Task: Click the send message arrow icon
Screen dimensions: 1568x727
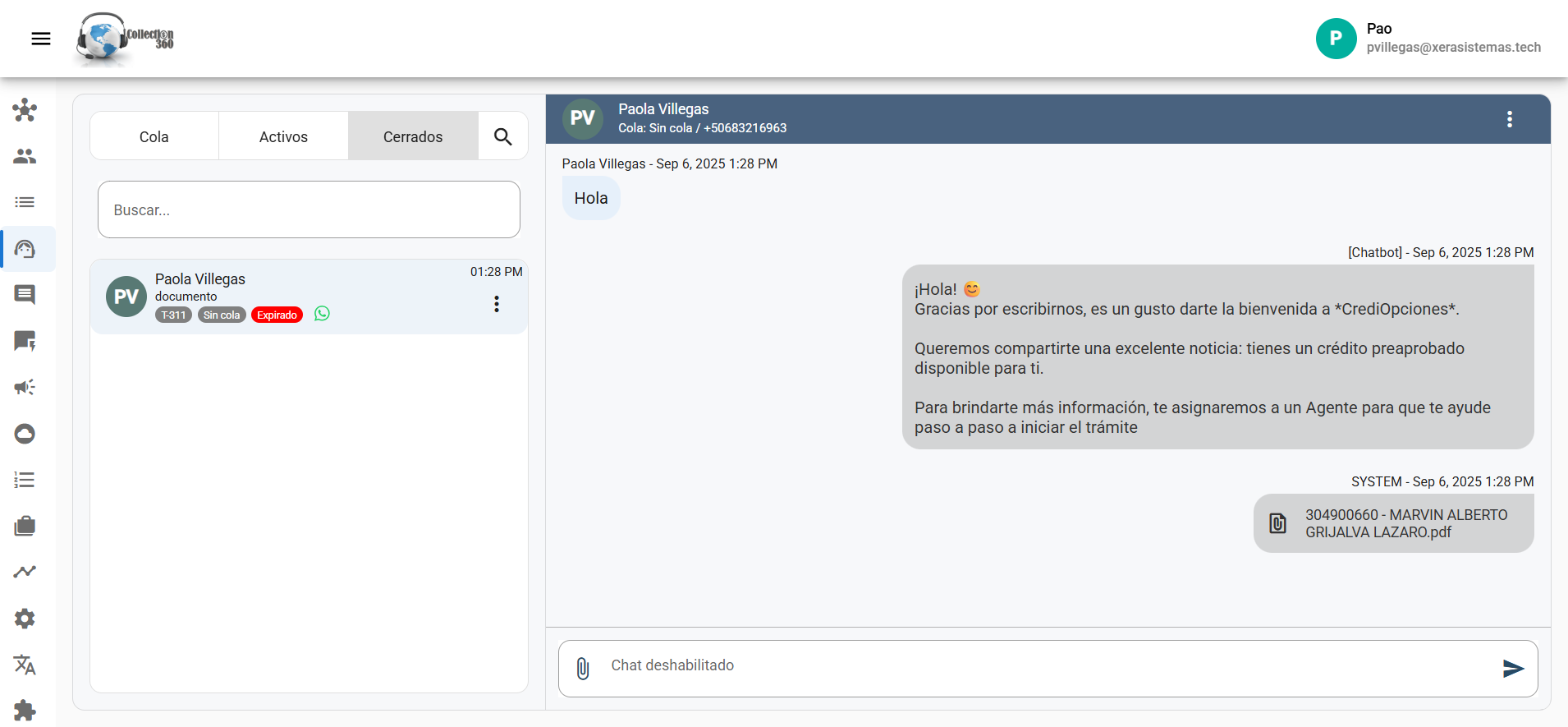Action: tap(1513, 669)
